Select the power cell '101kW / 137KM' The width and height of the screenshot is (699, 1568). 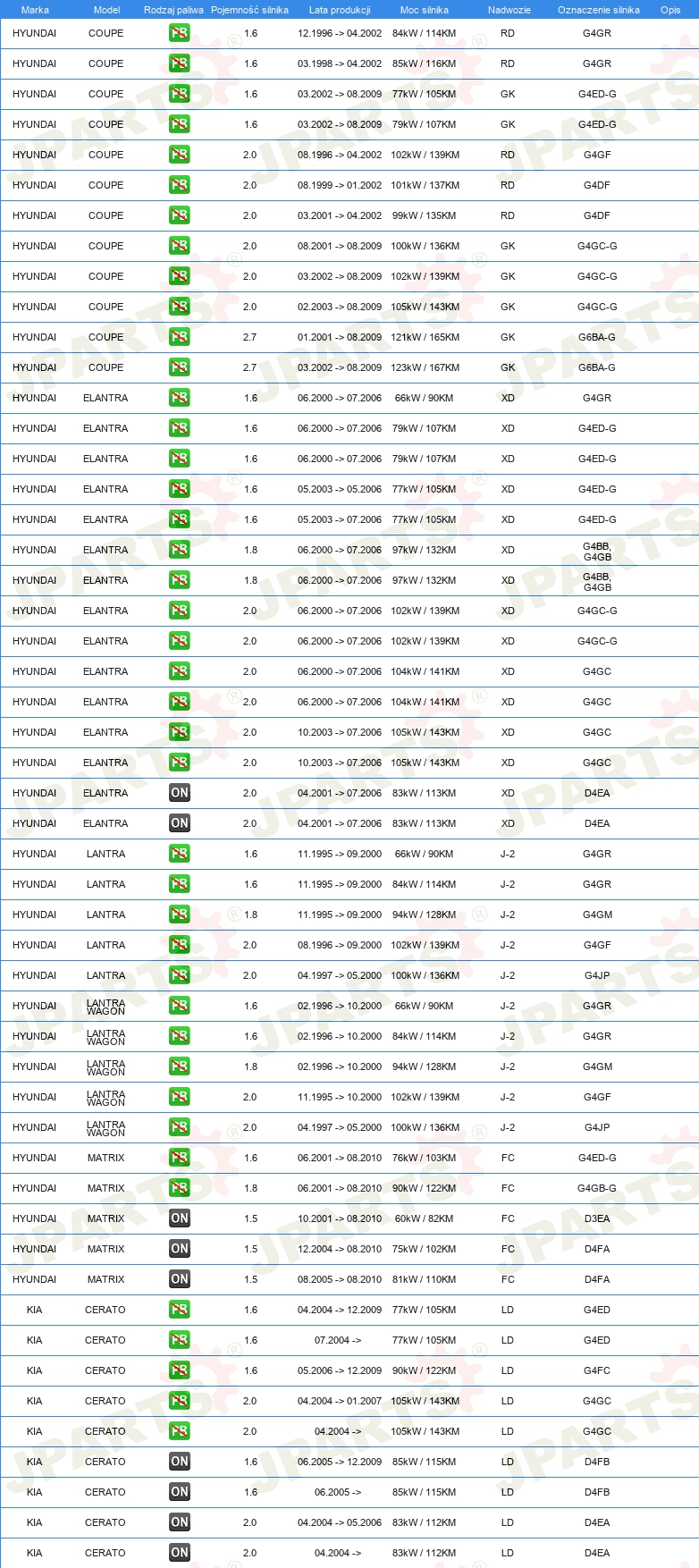pos(425,185)
